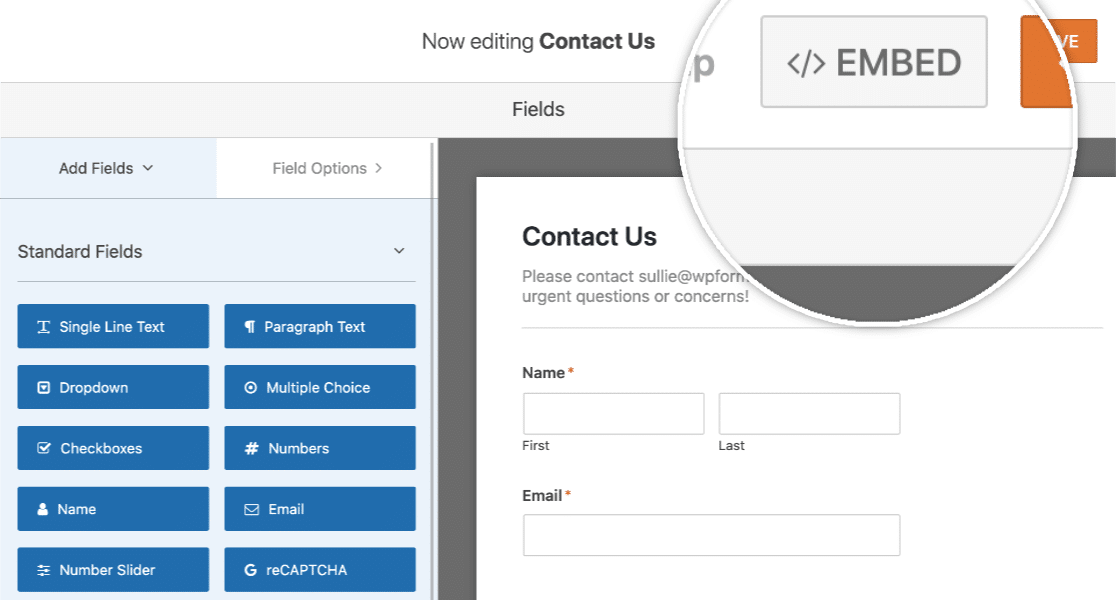Add a reCAPTCHA field

320,570
